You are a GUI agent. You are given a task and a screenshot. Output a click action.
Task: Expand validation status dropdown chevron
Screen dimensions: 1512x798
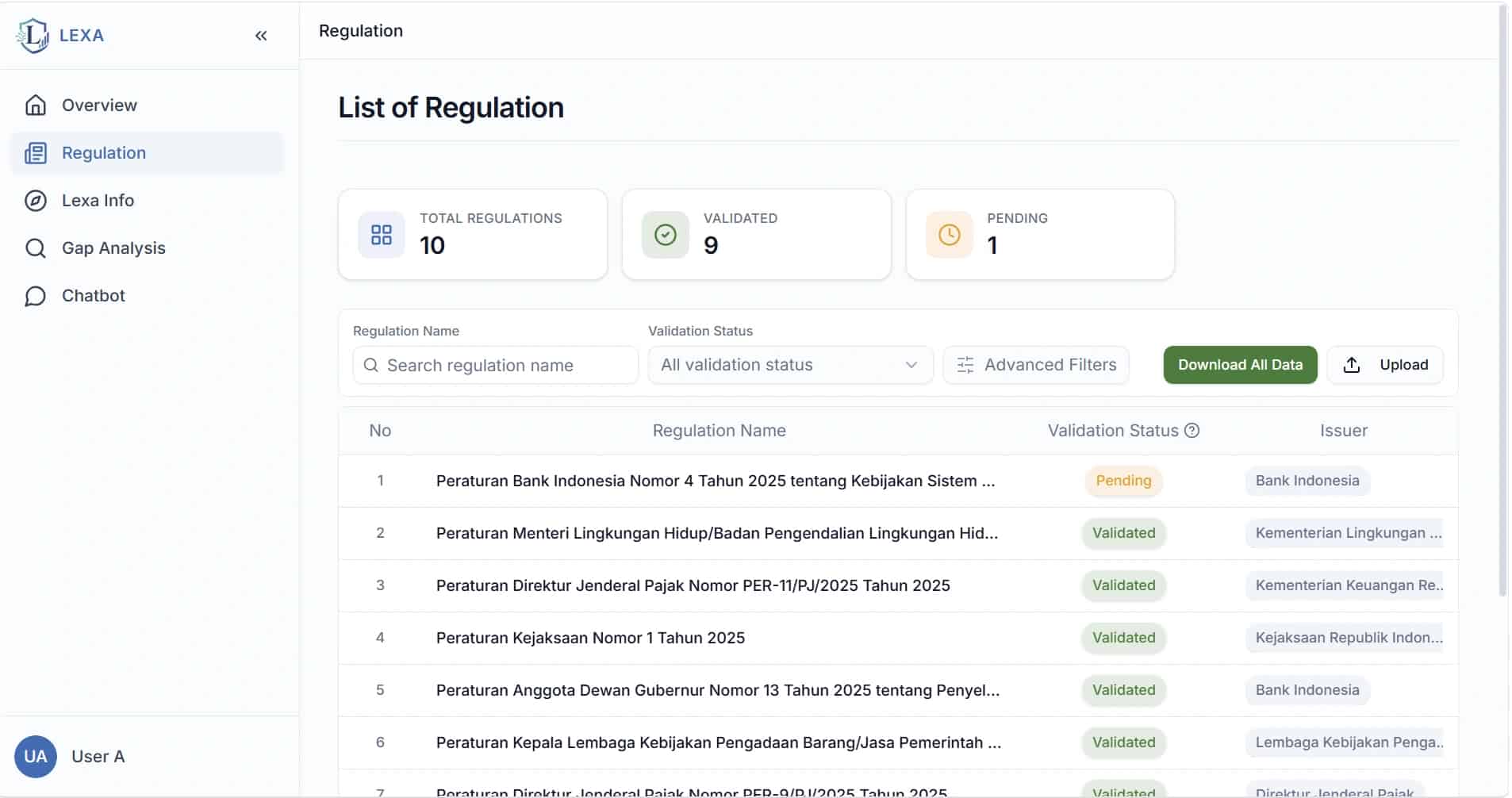pyautogui.click(x=911, y=365)
